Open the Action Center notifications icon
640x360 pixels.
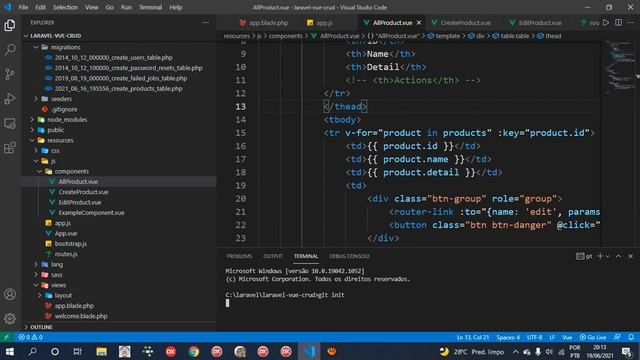(627, 351)
